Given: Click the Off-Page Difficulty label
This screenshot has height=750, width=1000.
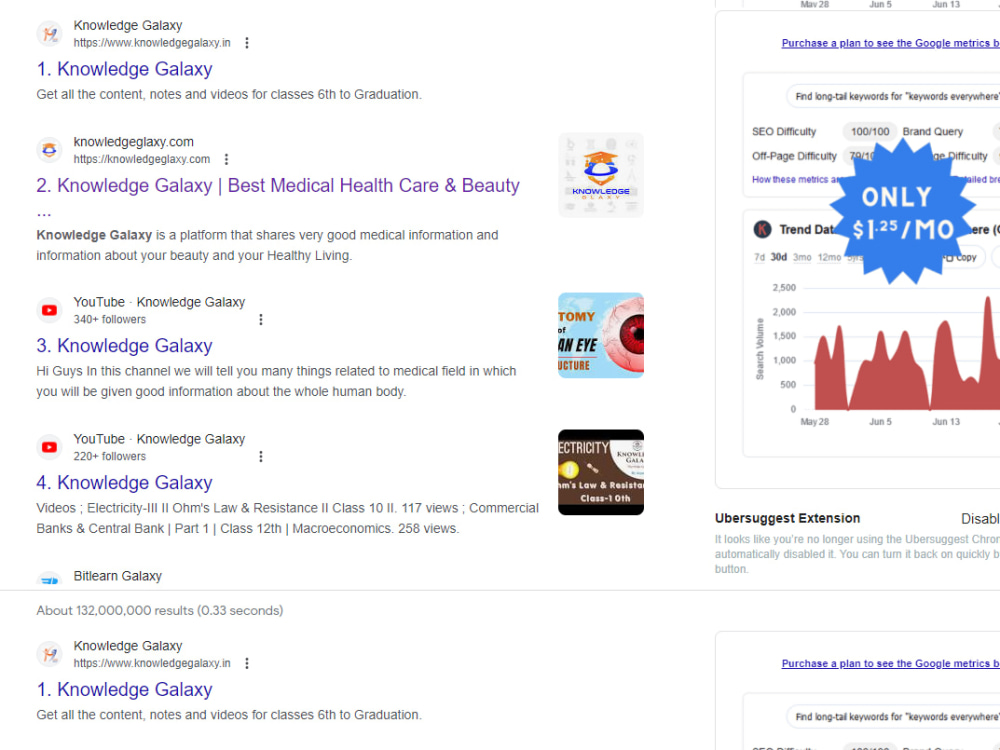Looking at the screenshot, I should pyautogui.click(x=794, y=156).
